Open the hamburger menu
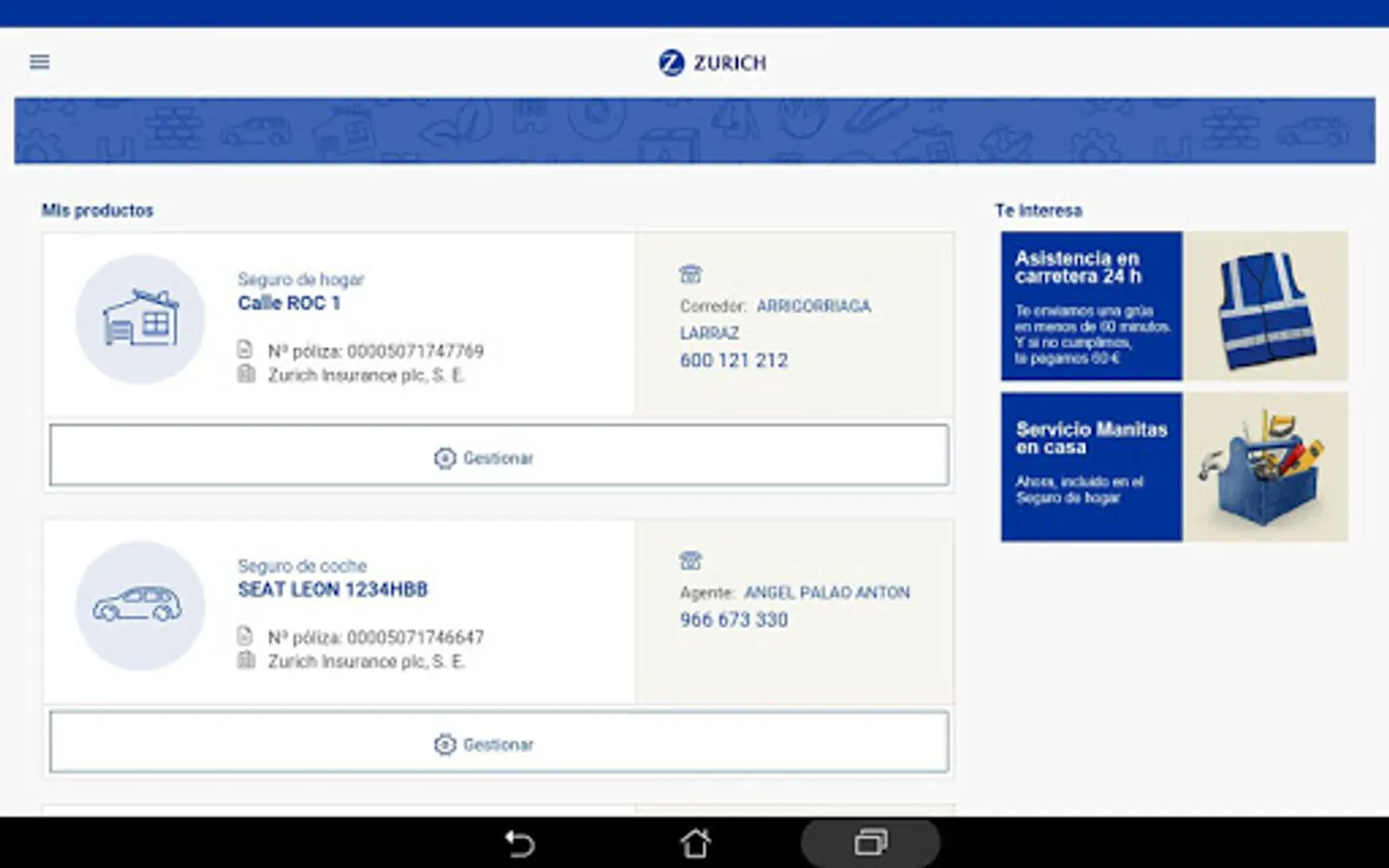This screenshot has width=1389, height=868. pos(40,62)
